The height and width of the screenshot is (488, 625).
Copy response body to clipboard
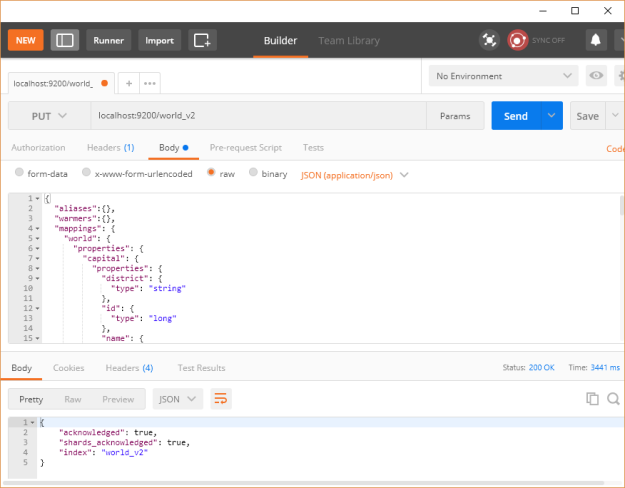592,399
